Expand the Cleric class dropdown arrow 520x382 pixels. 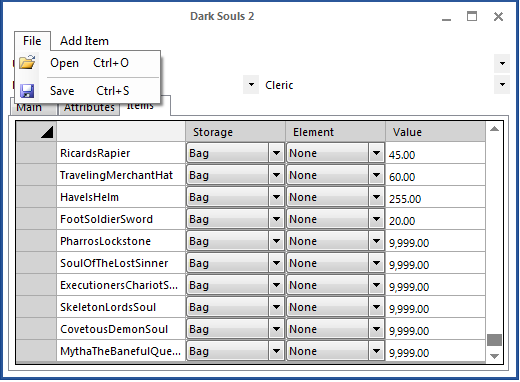[502, 85]
